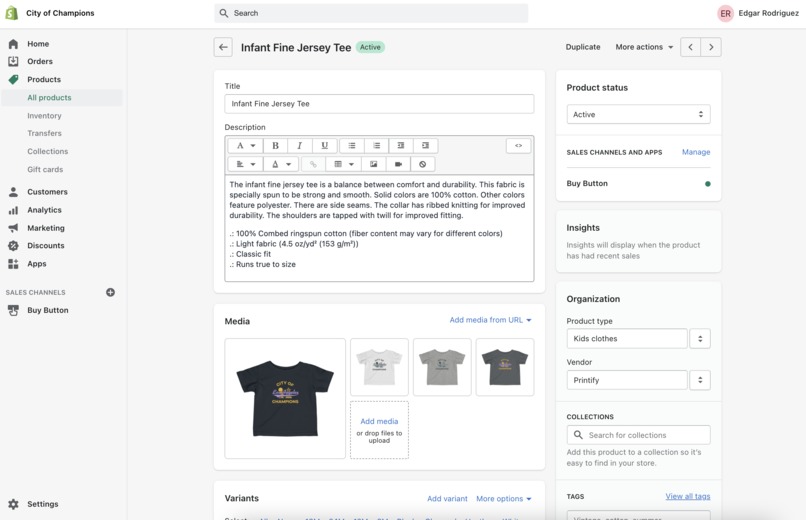This screenshot has width=806, height=520.
Task: Click View all tags link
Action: [688, 496]
